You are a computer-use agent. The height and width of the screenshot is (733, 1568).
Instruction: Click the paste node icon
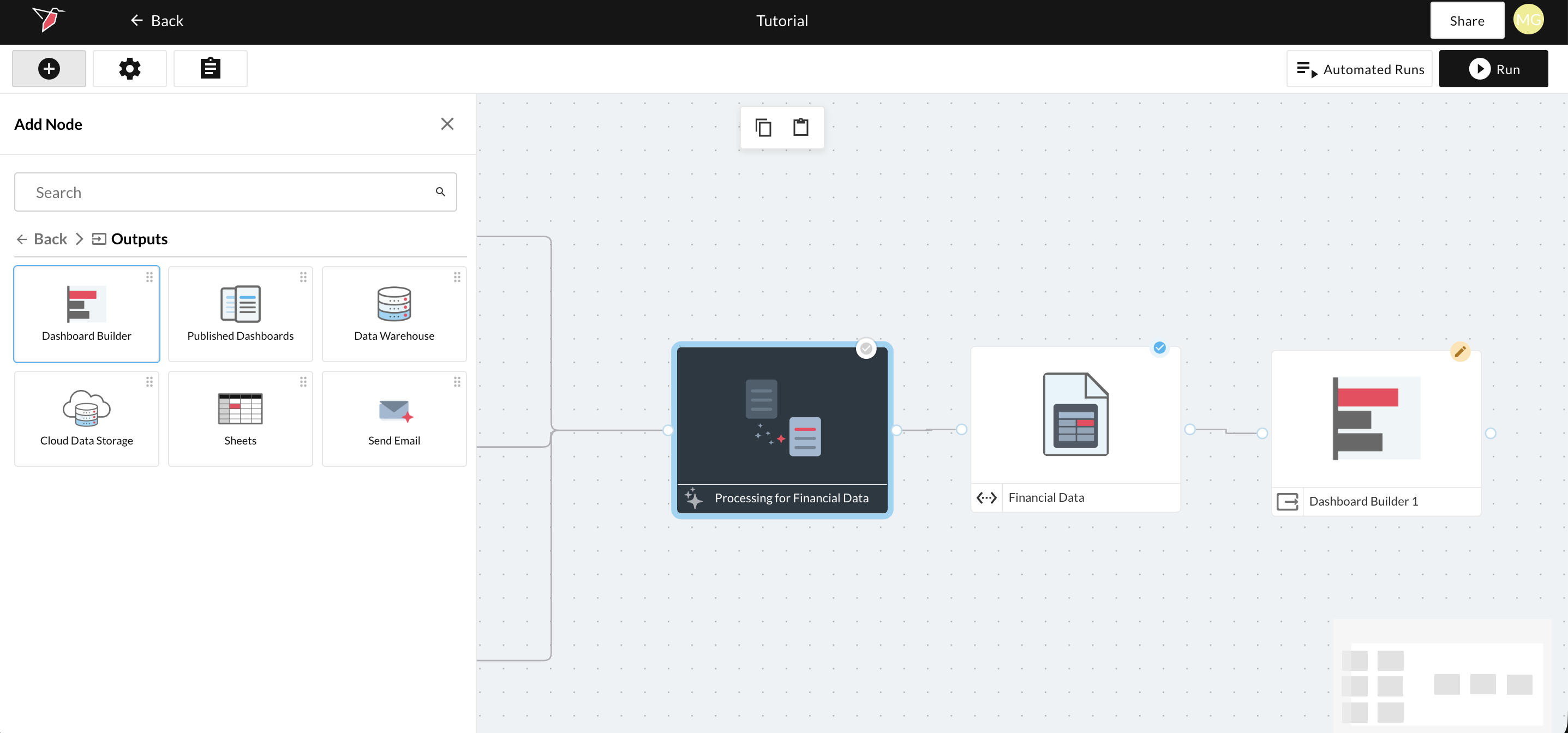click(x=800, y=128)
